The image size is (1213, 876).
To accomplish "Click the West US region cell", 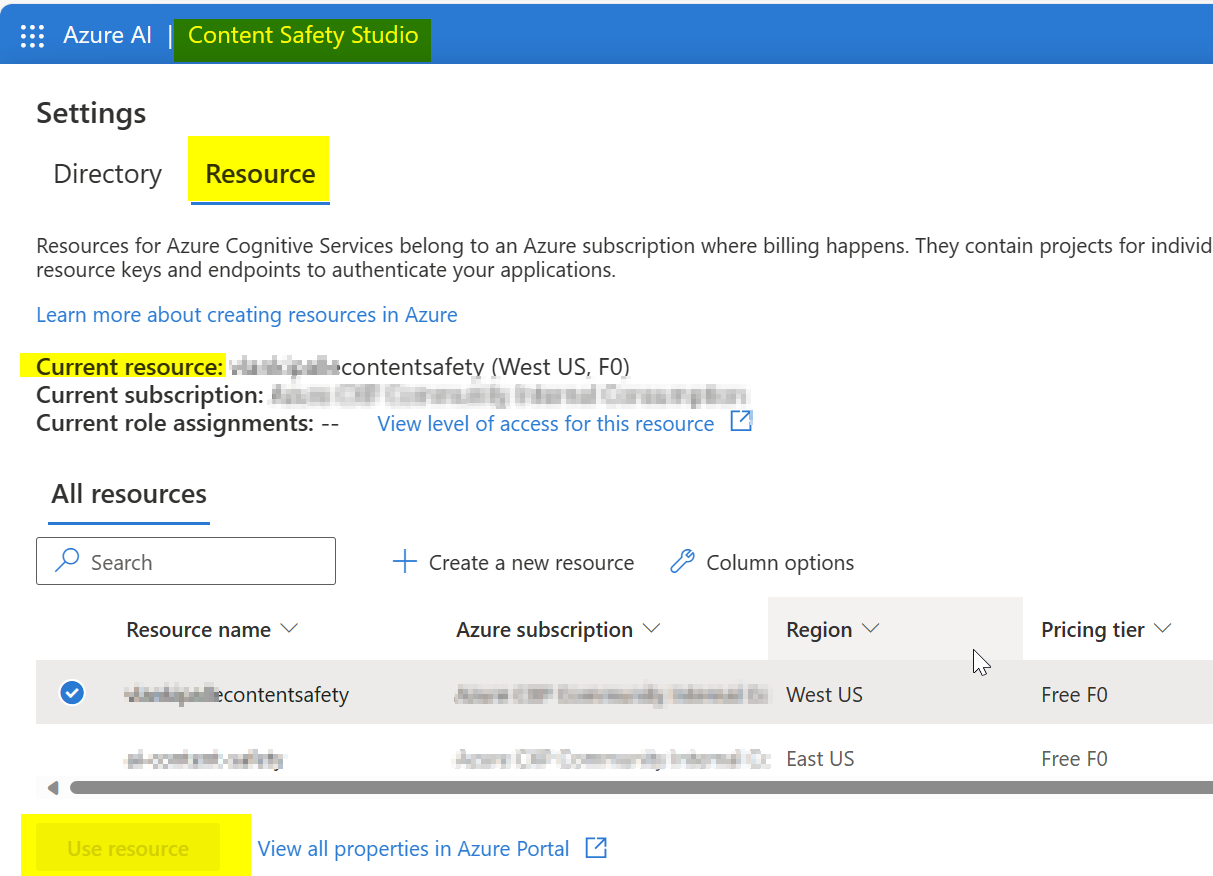I will 824,694.
